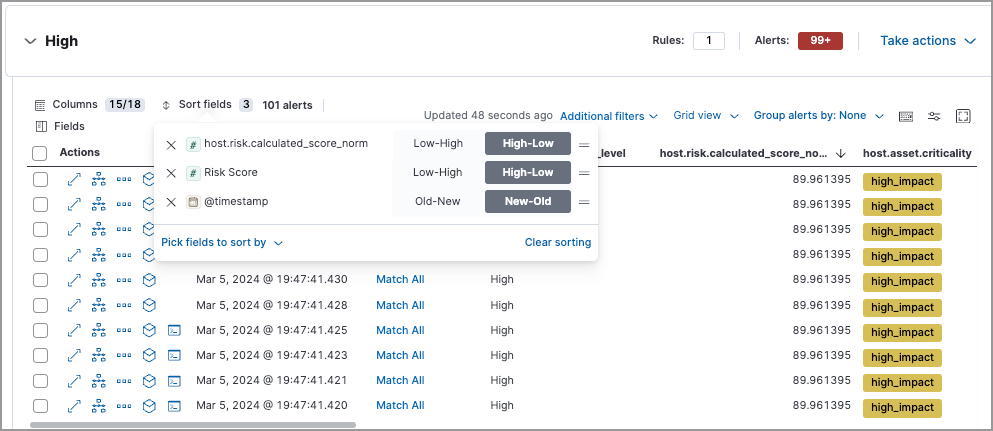993x431 pixels.
Task: Click the Clear sorting link
Action: coord(557,242)
